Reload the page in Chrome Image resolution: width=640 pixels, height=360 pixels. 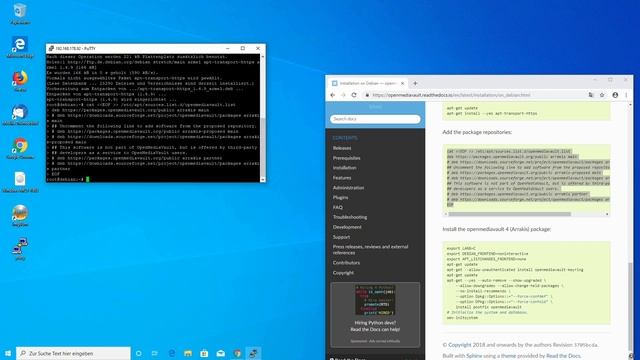pyautogui.click(x=354, y=95)
